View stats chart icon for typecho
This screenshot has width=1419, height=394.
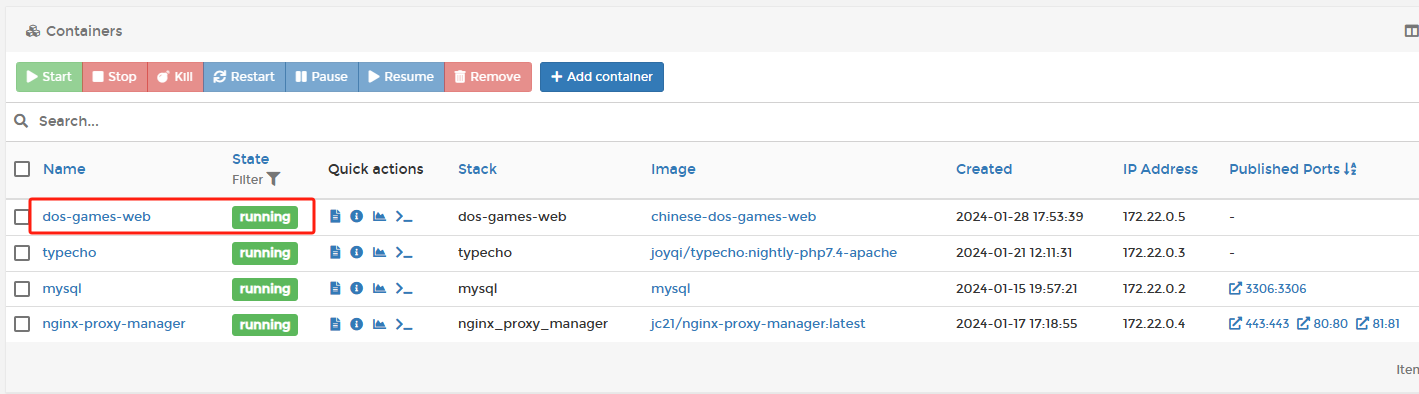pyautogui.click(x=380, y=253)
